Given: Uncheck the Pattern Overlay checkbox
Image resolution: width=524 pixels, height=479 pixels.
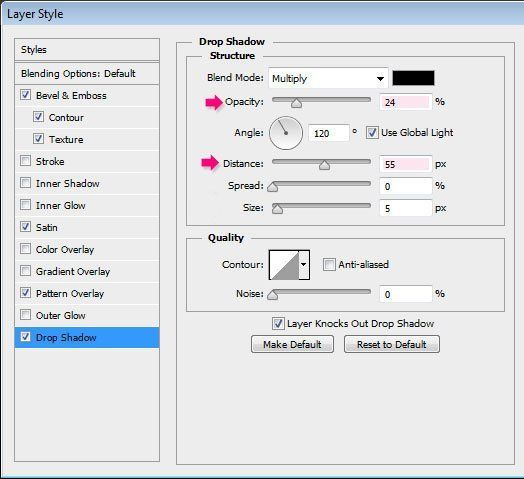Looking at the screenshot, I should click(x=25, y=293).
